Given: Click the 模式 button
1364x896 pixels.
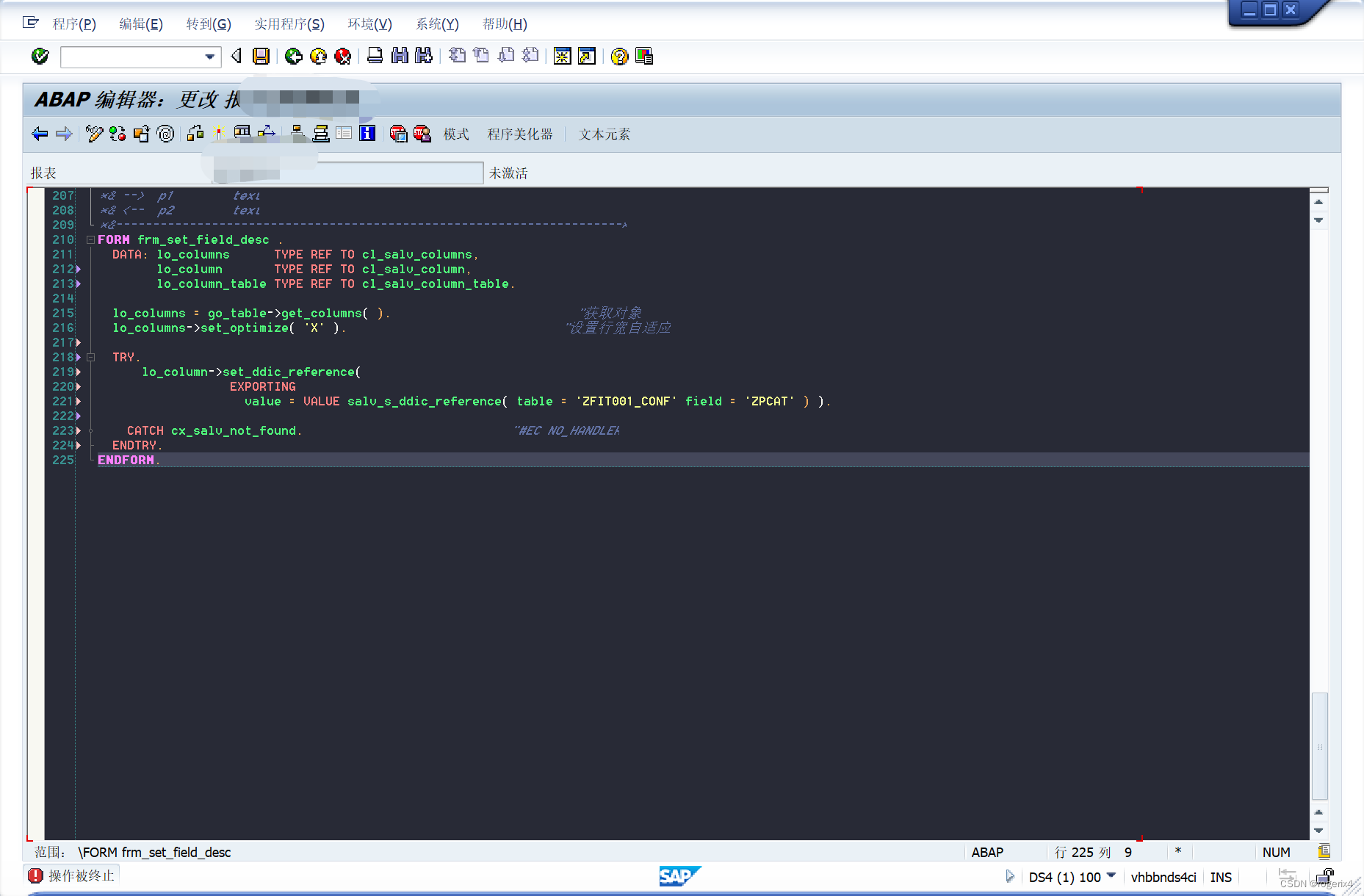Looking at the screenshot, I should pos(456,134).
